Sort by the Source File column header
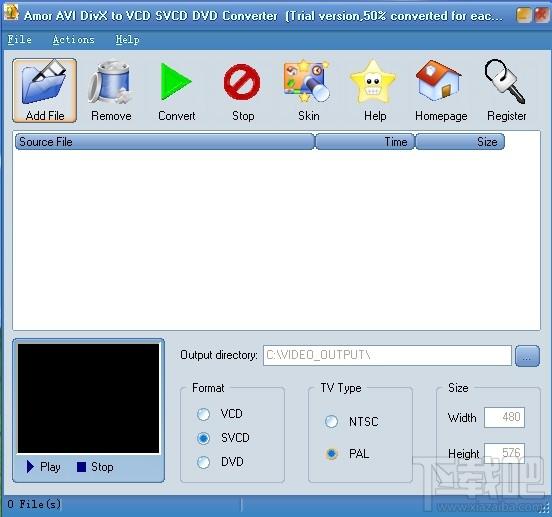Image resolution: width=552 pixels, height=517 pixels. (x=165, y=141)
